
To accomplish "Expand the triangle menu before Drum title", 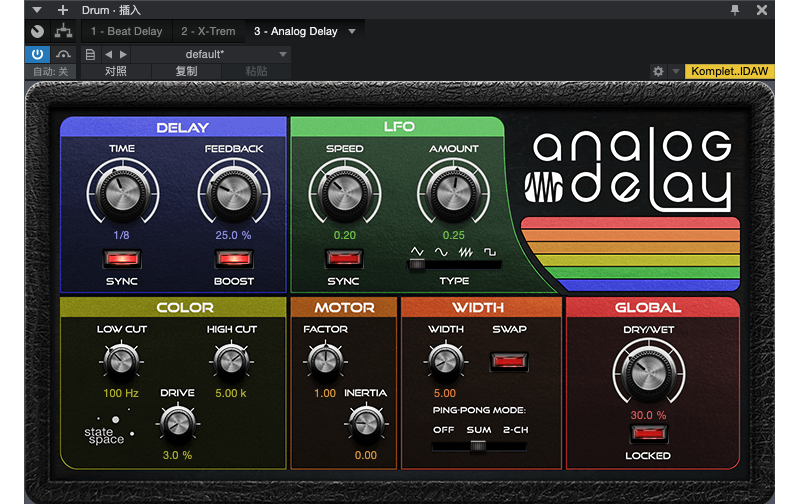I will [37, 10].
